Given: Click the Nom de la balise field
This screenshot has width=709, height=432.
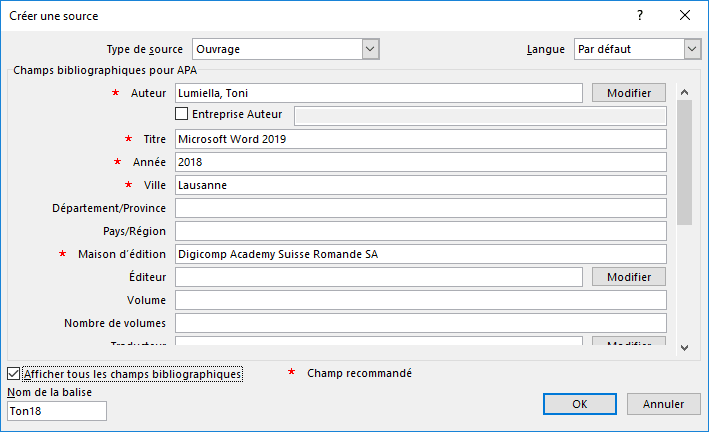Looking at the screenshot, I should pos(57,411).
